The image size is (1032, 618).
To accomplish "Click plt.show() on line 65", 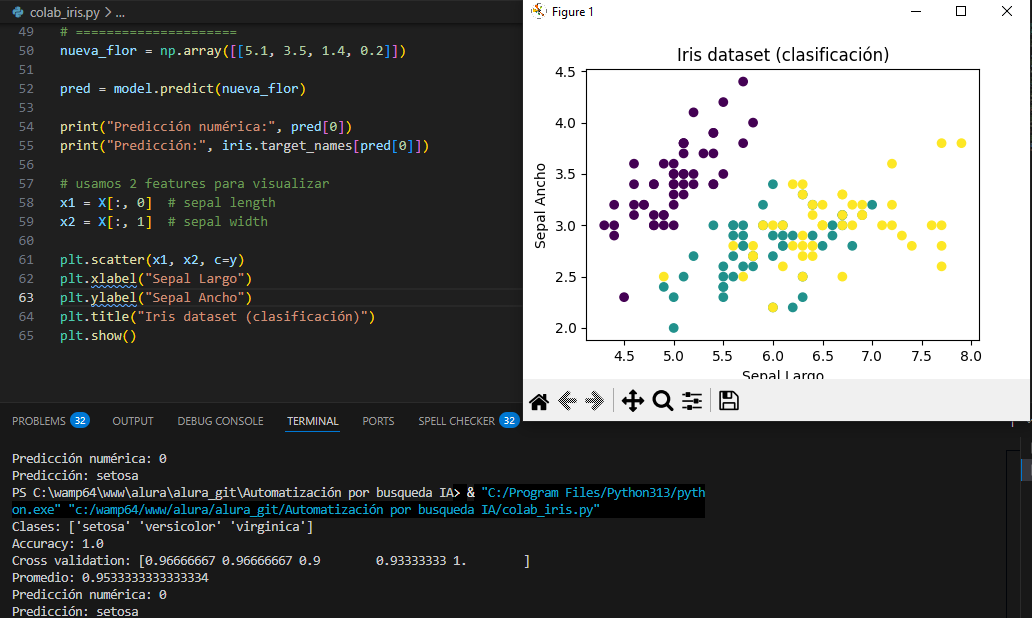I will [x=98, y=336].
